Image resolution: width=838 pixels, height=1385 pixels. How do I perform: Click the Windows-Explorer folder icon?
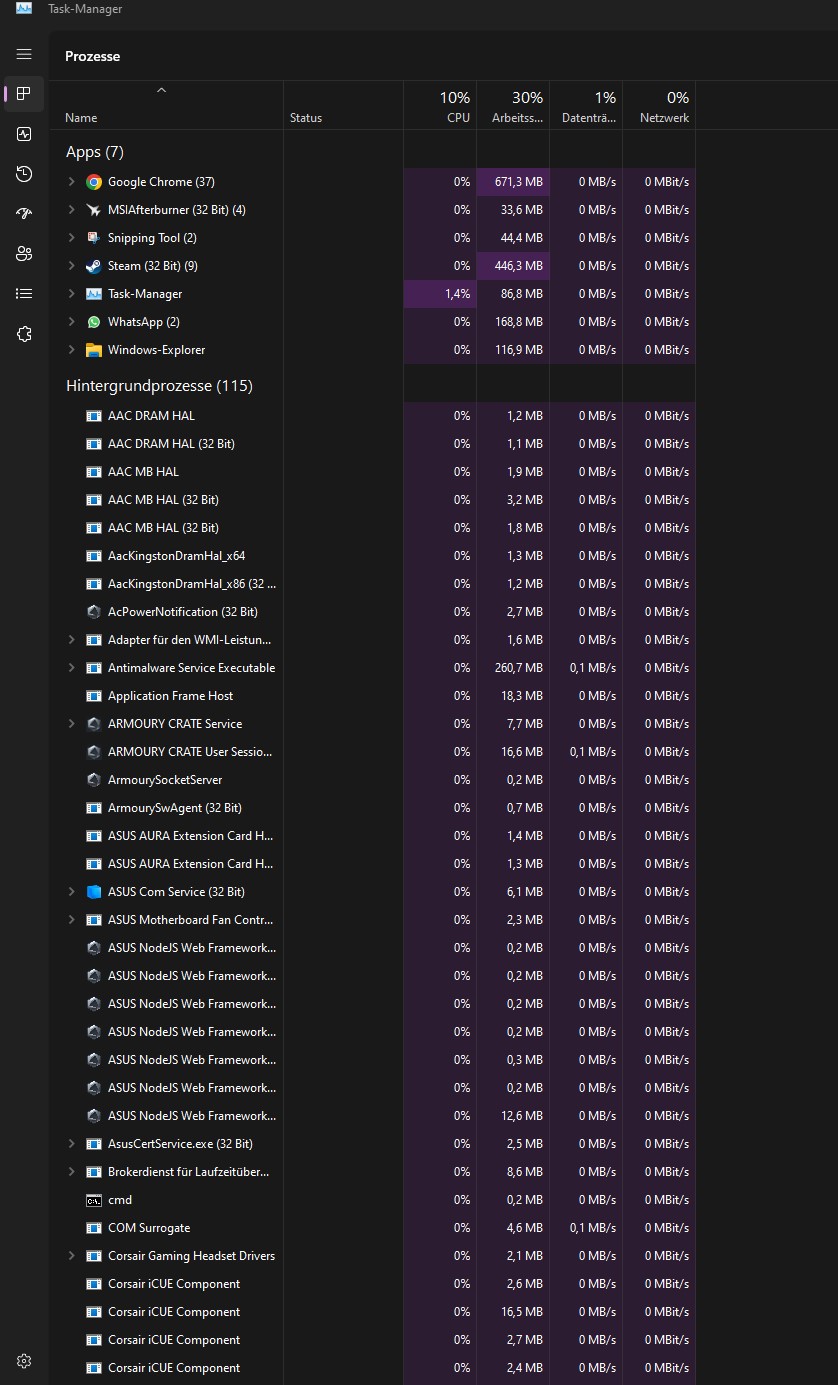click(94, 350)
